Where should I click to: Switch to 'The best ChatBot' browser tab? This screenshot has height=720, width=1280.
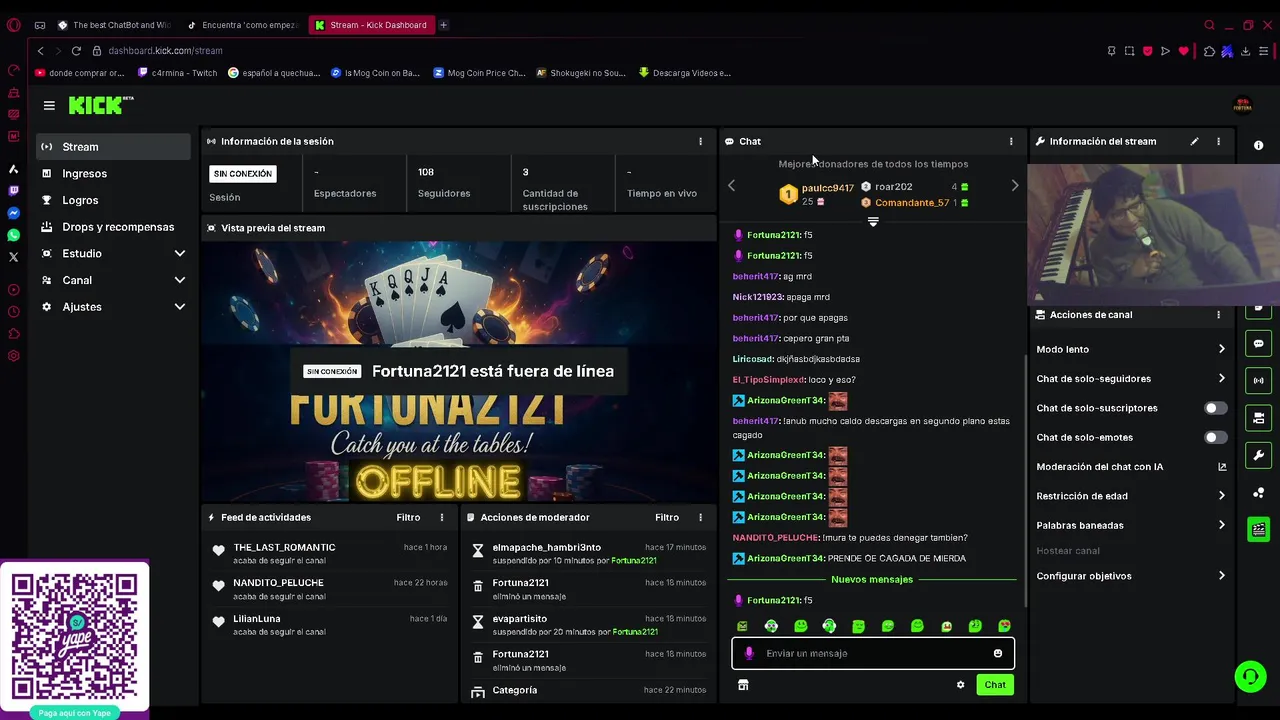(115, 25)
